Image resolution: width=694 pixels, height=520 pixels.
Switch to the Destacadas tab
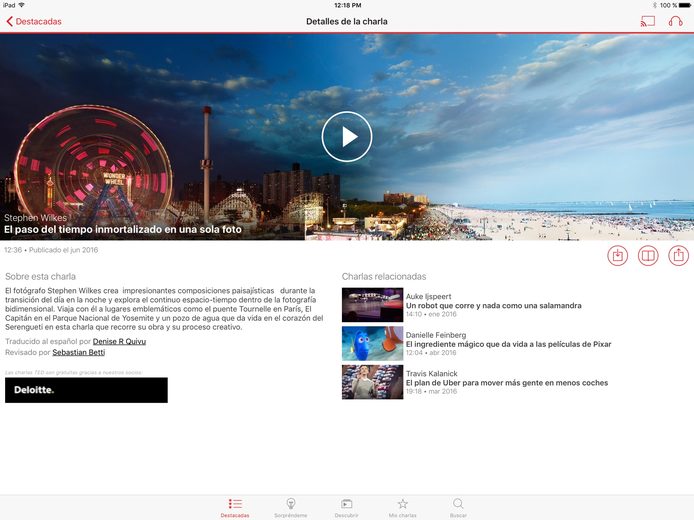(x=235, y=508)
